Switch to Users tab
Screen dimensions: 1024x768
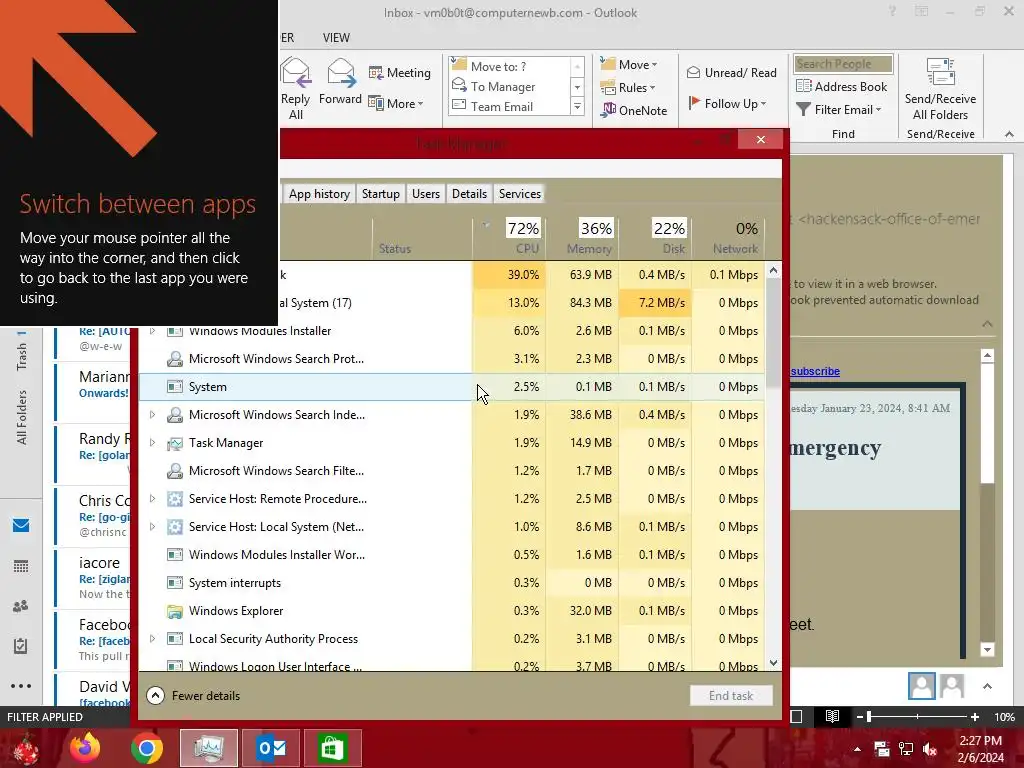(x=426, y=194)
